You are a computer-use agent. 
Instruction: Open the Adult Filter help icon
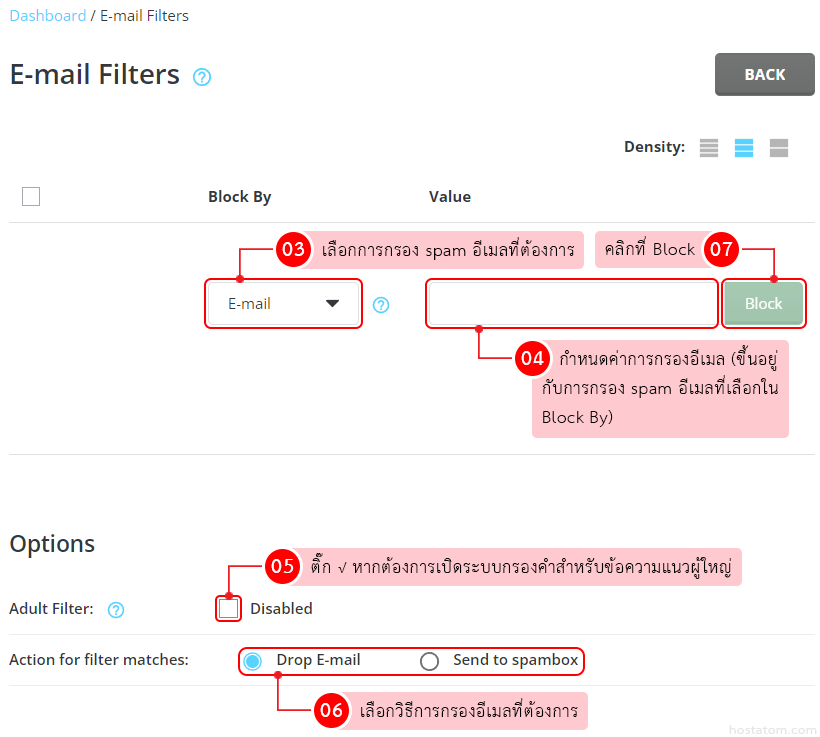point(116,609)
